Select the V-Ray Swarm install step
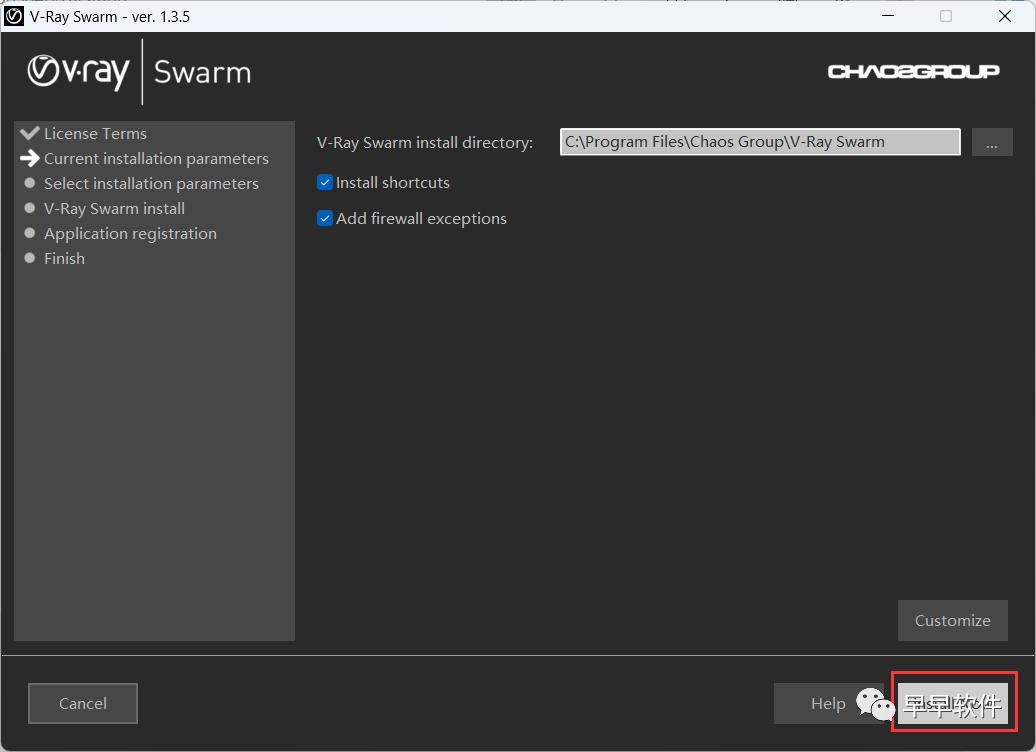 click(114, 208)
